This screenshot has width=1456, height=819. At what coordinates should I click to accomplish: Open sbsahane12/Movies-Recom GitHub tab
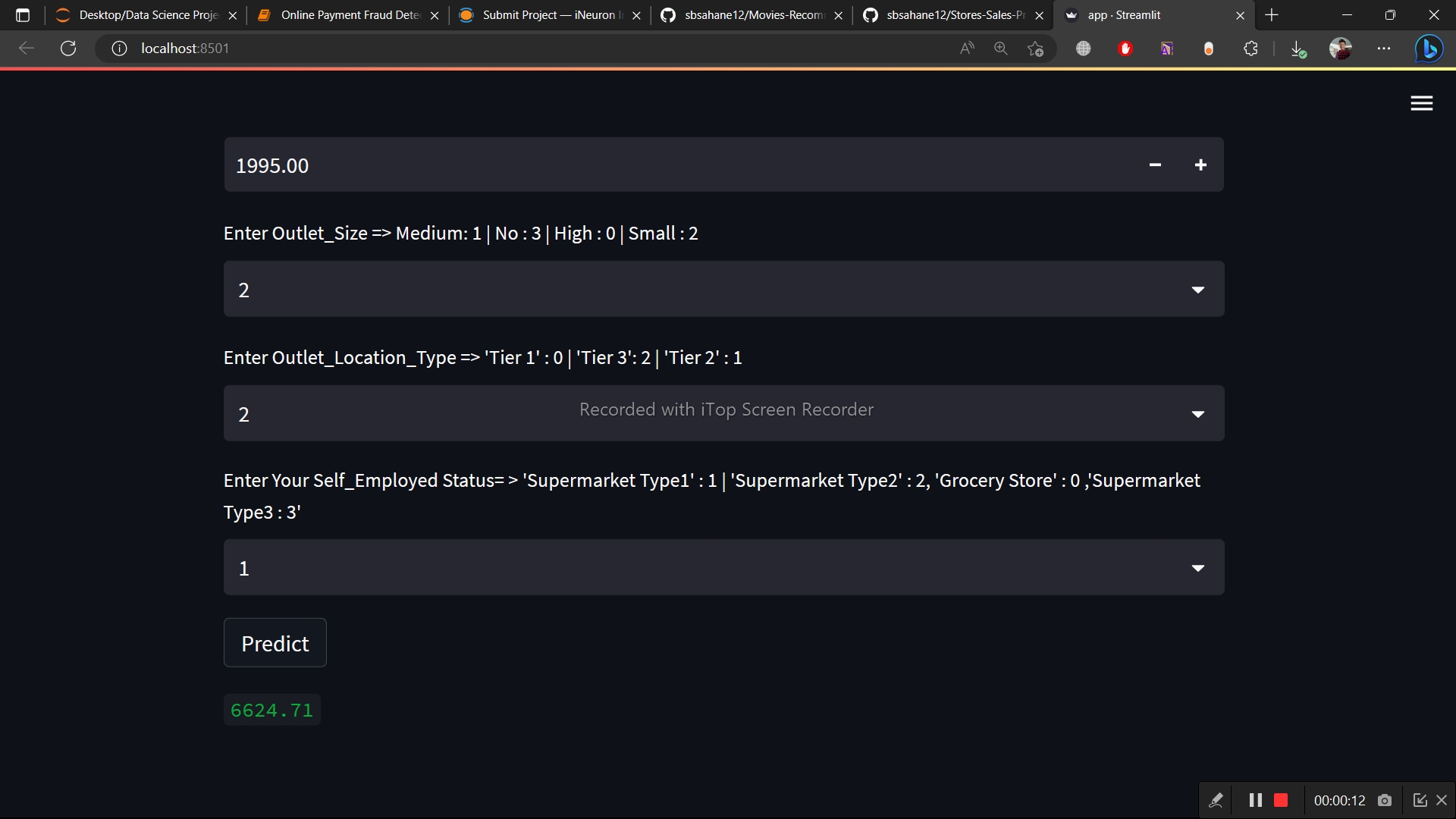[x=753, y=15]
